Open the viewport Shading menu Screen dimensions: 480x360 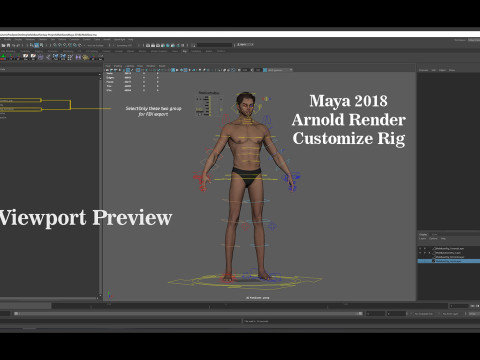click(118, 66)
